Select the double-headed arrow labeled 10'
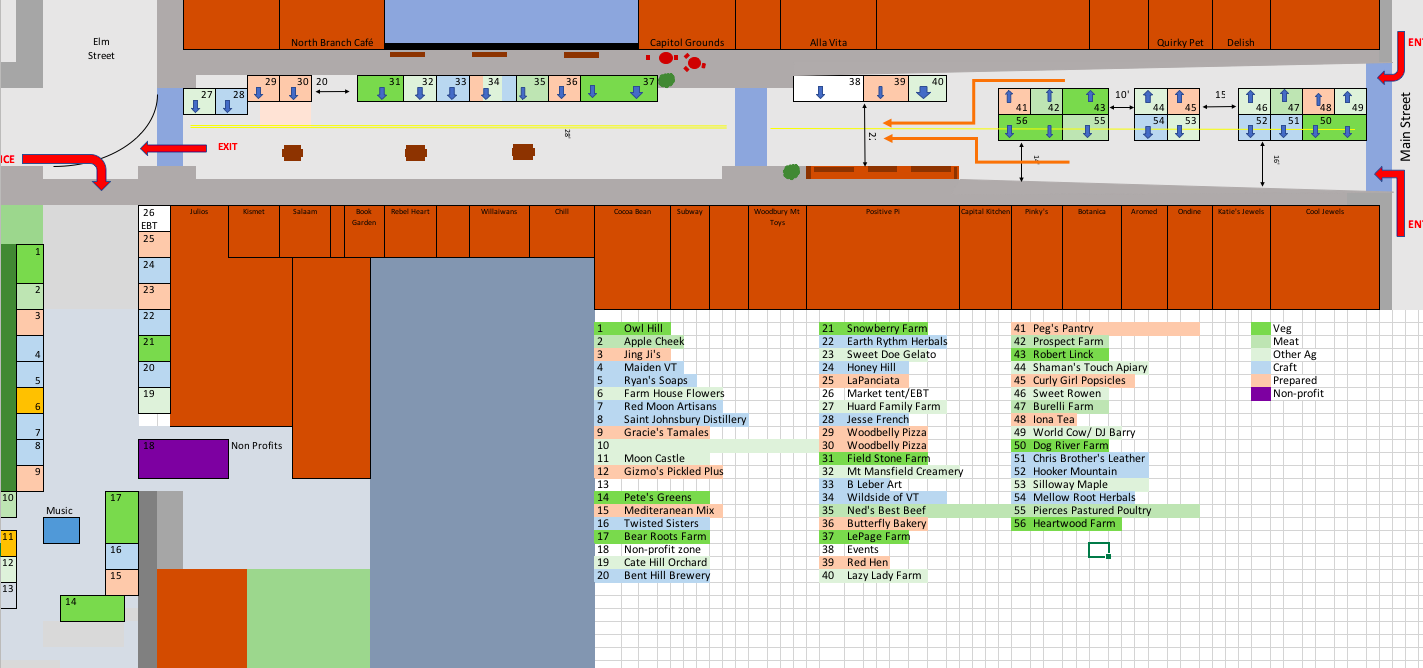The height and width of the screenshot is (668, 1423). click(x=1122, y=107)
